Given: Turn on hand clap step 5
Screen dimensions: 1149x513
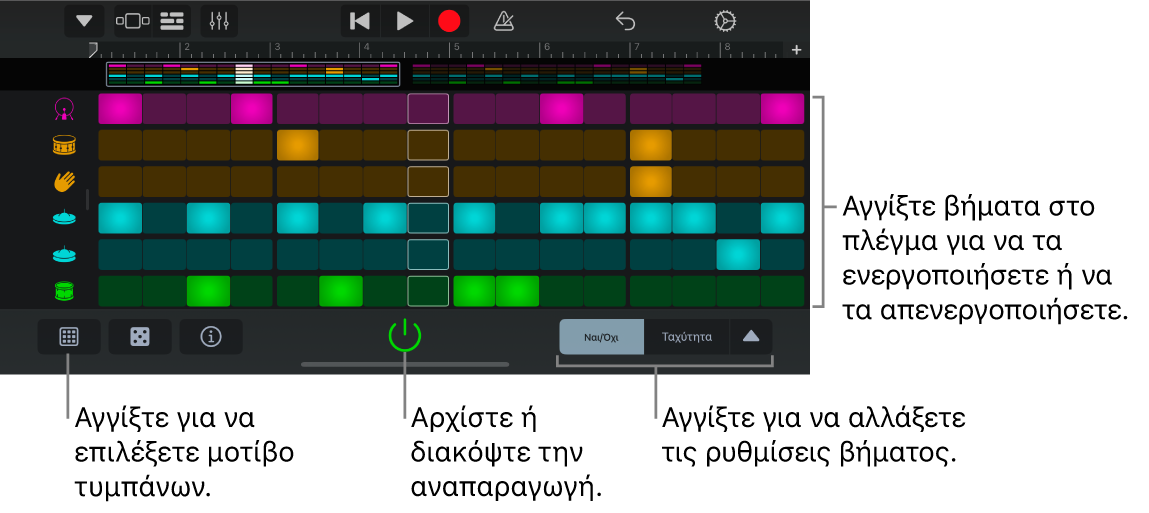Looking at the screenshot, I should [x=298, y=182].
